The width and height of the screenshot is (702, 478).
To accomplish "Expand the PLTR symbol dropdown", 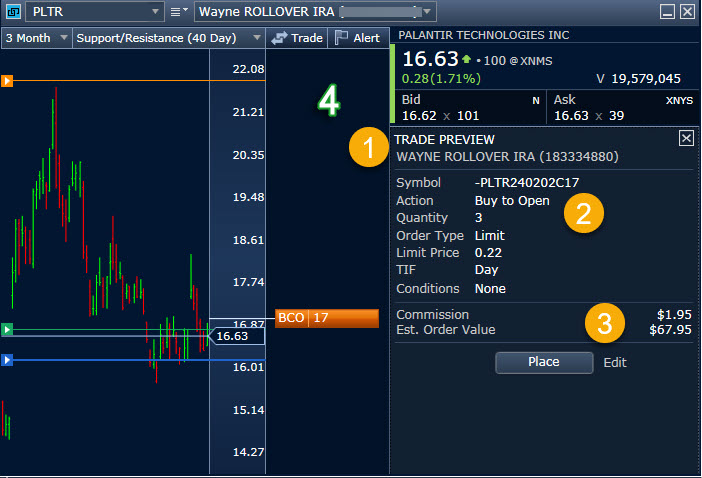I will tap(154, 12).
